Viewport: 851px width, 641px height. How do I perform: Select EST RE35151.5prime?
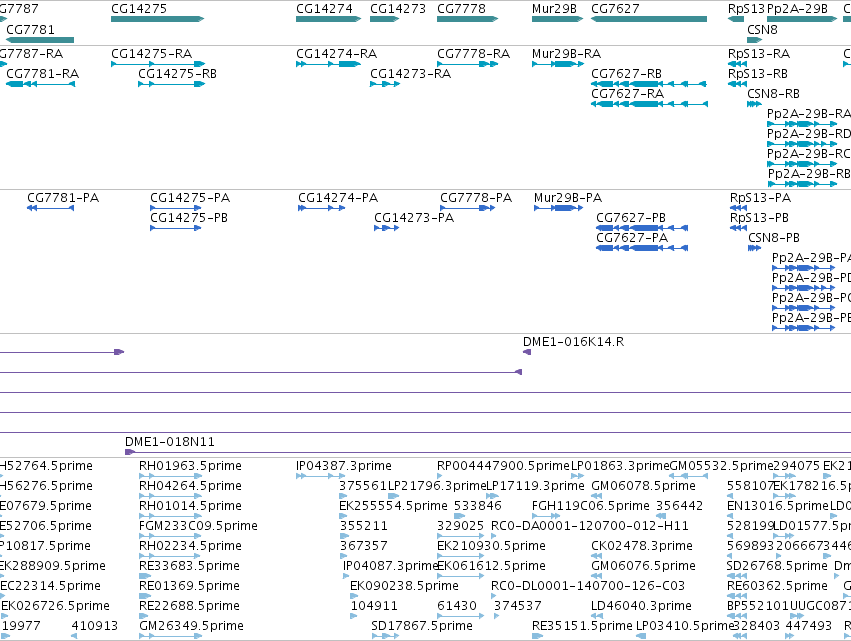582,626
